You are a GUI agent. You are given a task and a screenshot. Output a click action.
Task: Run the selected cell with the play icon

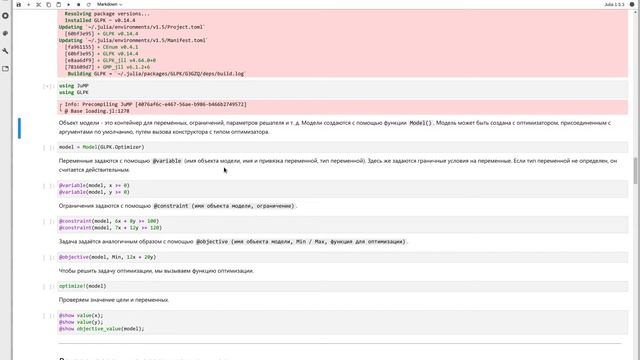pos(69,4)
